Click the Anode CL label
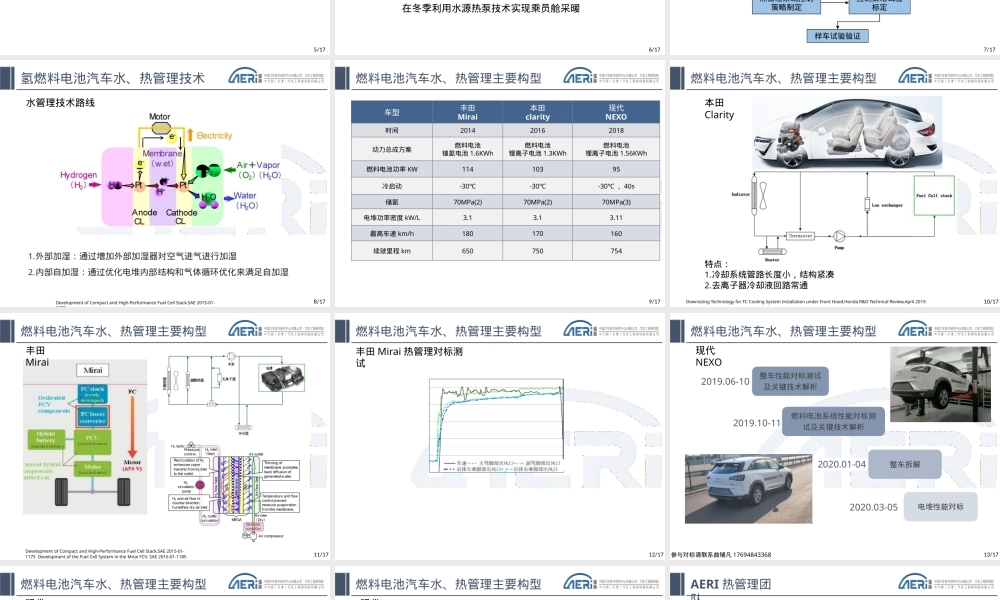This screenshot has height=600, width=1000. click(144, 217)
